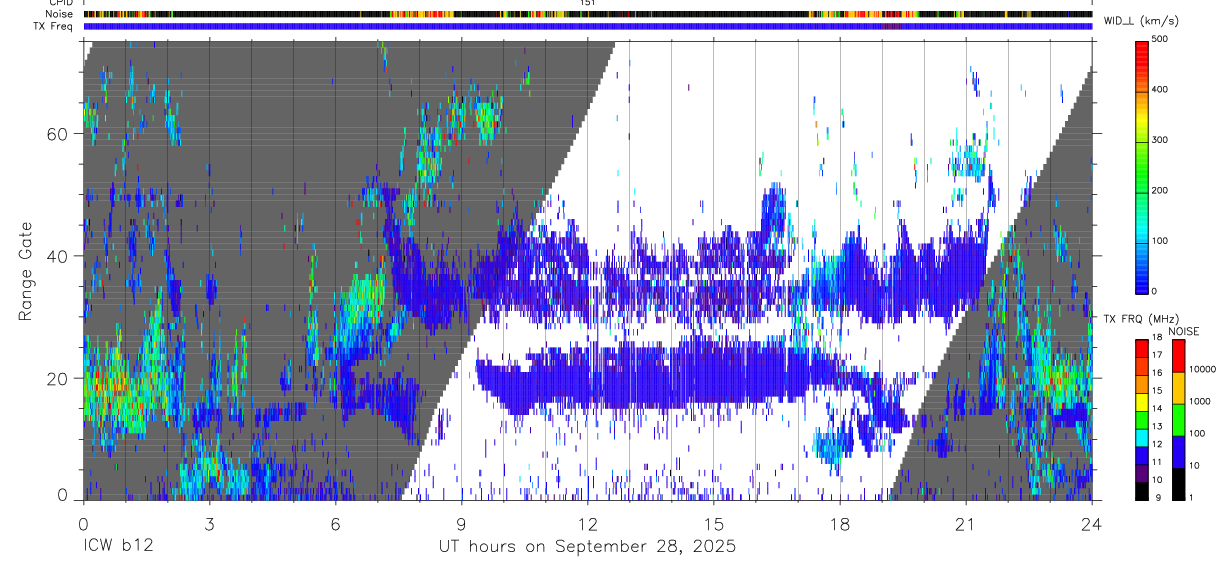Click x-axis tick label '3'
The image size is (1228, 567).
click(x=209, y=525)
